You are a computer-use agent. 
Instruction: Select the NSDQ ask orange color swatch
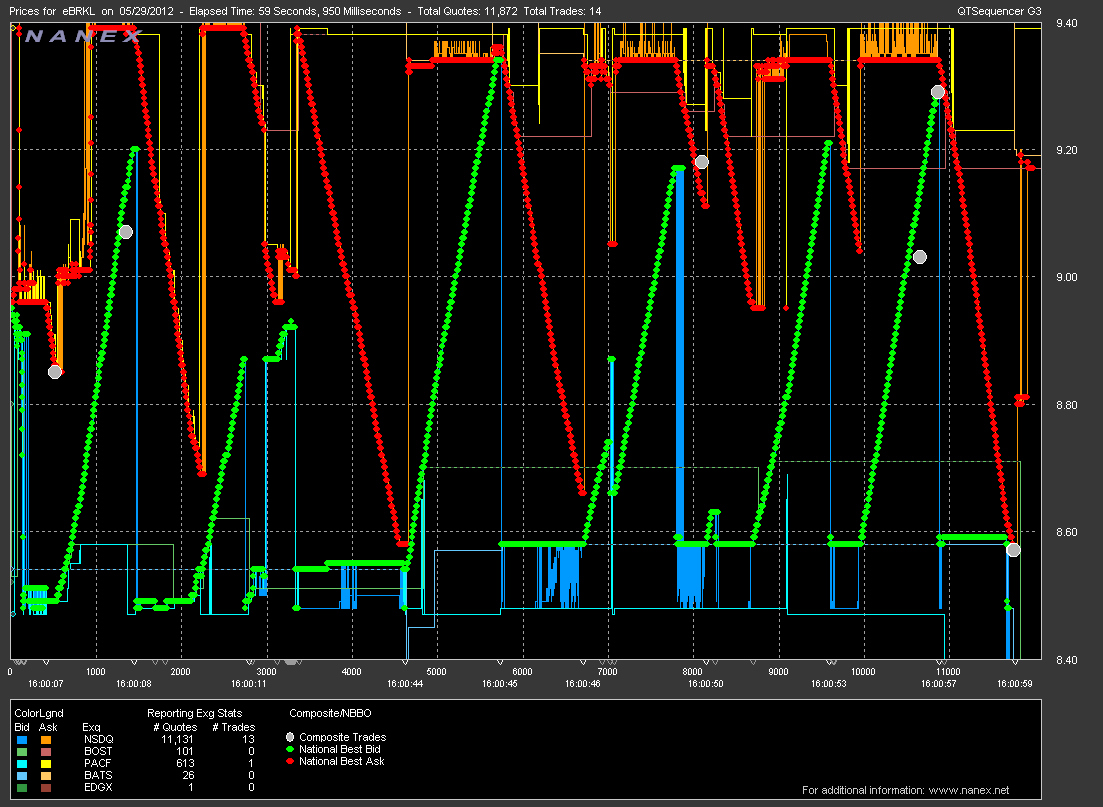click(45, 739)
